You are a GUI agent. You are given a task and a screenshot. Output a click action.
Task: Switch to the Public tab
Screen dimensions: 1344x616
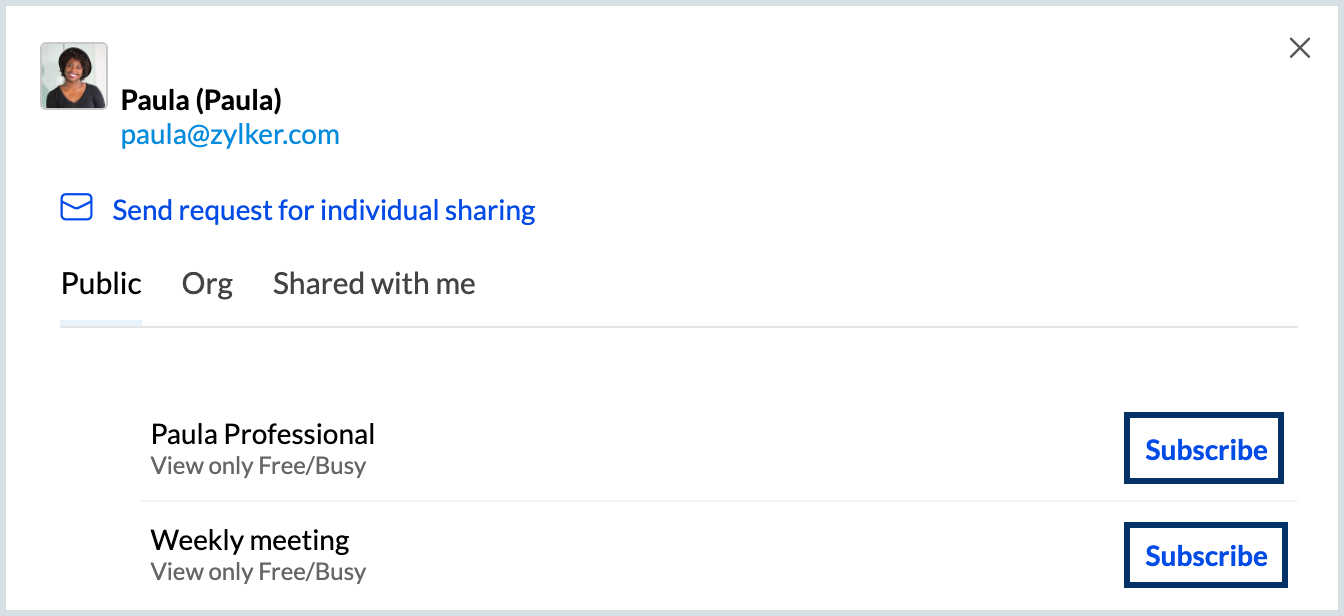pos(101,284)
